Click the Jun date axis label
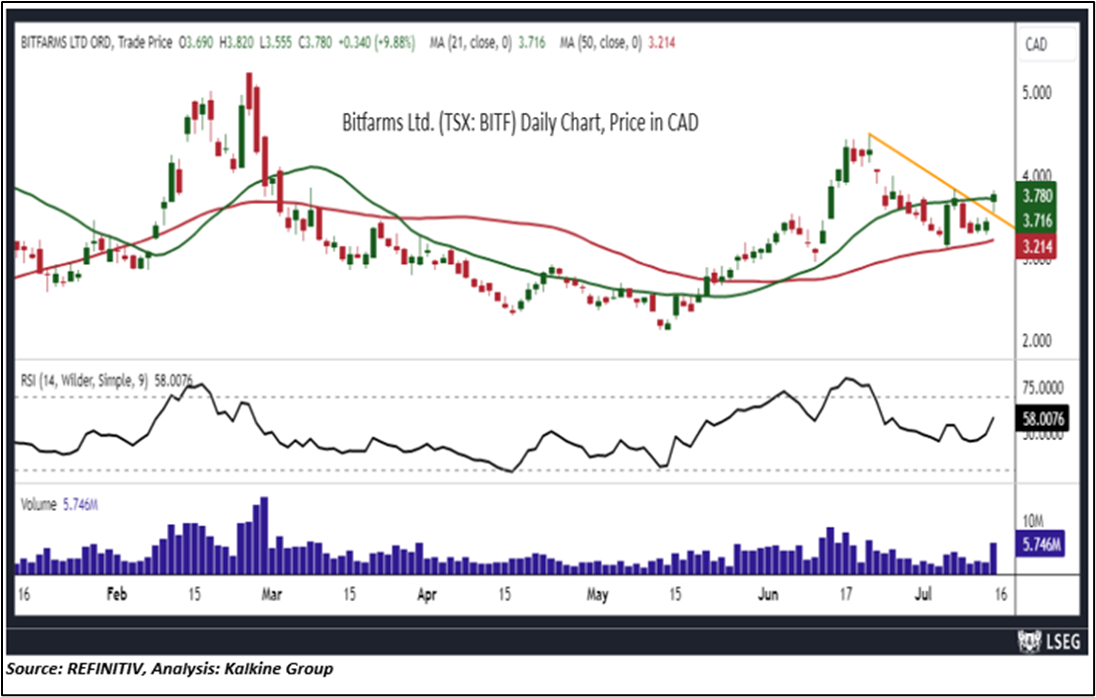The width and height of the screenshot is (1096, 697). tap(767, 594)
